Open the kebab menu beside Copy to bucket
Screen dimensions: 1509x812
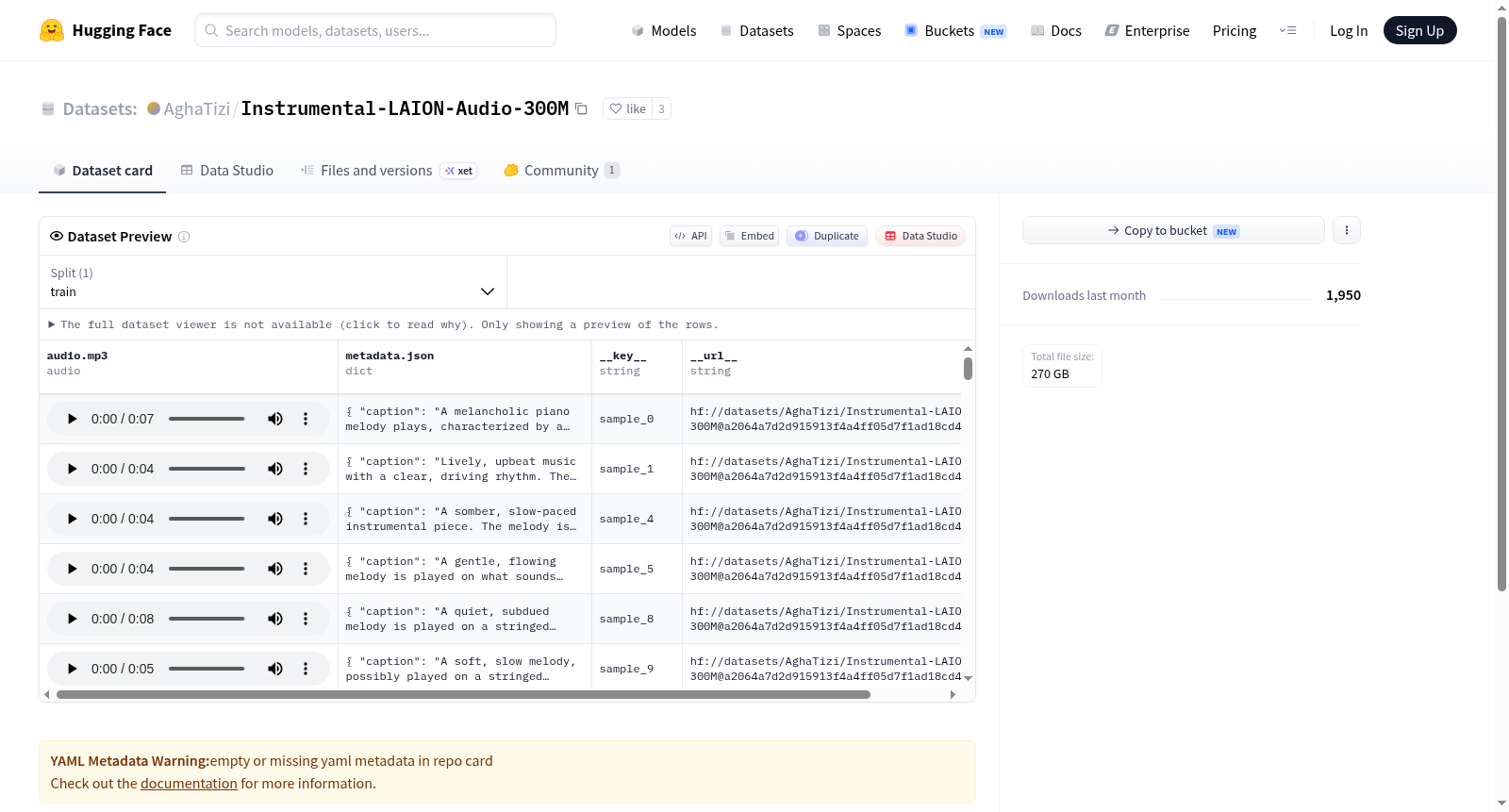click(x=1347, y=230)
